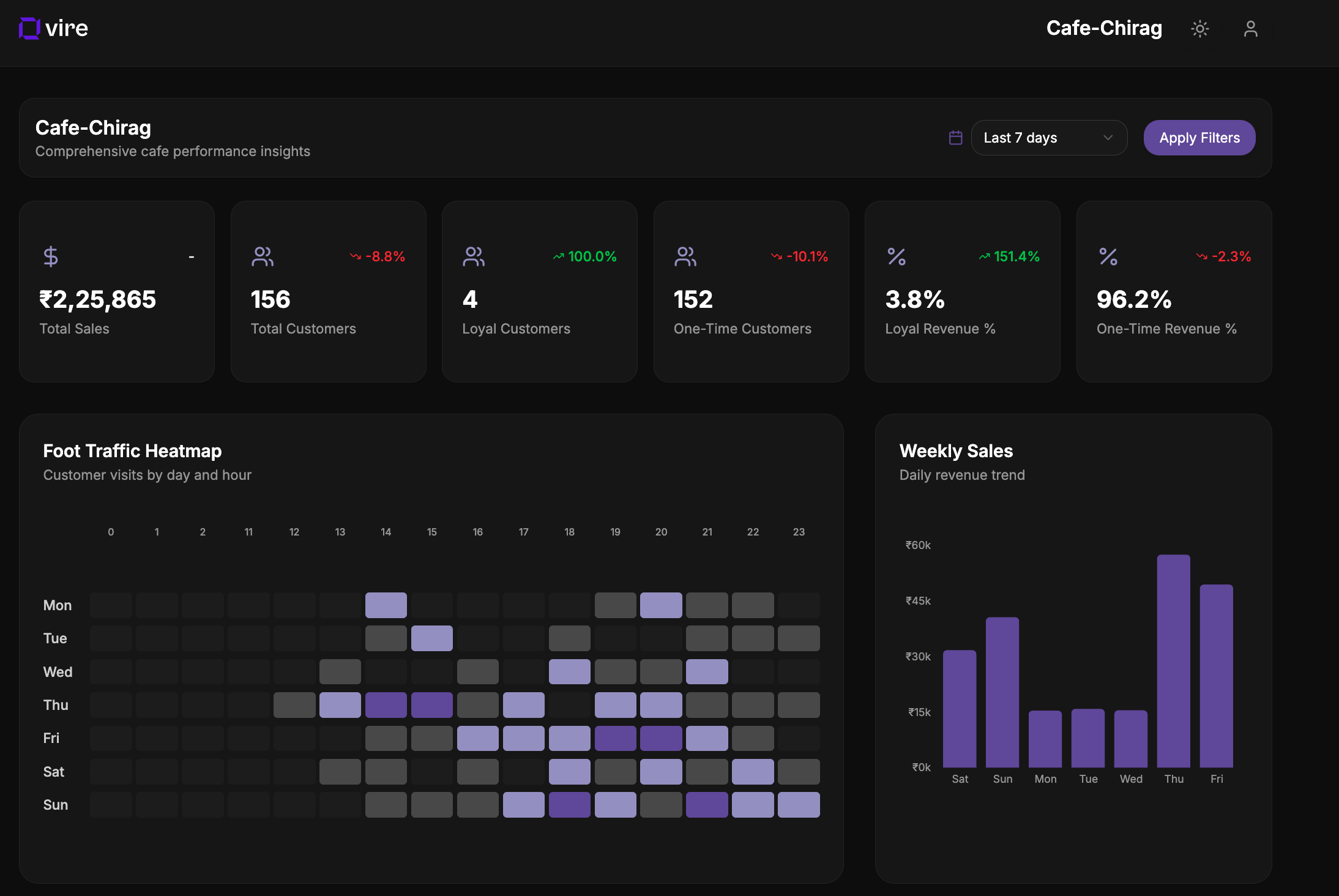Click heatmap cell Sun at hour 21
This screenshot has width=1339, height=896.
pyautogui.click(x=707, y=805)
